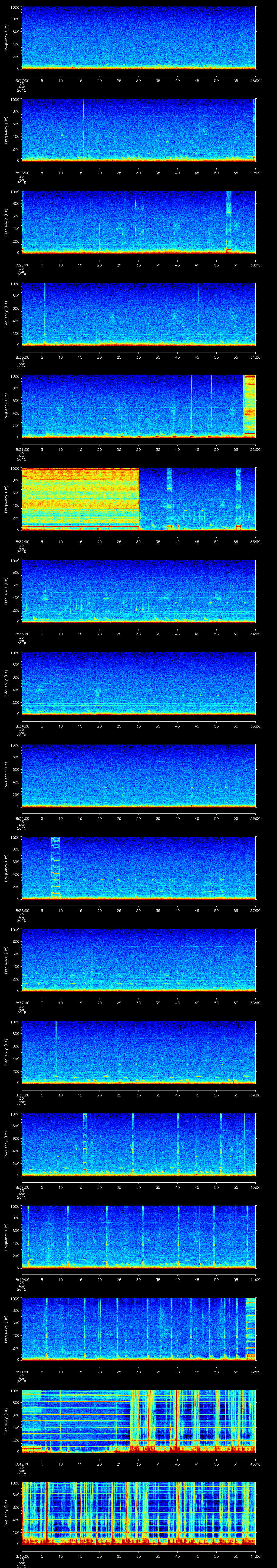Click the 40:00 end time label
Viewport: 277px width, 1568px height.
tap(256, 1187)
